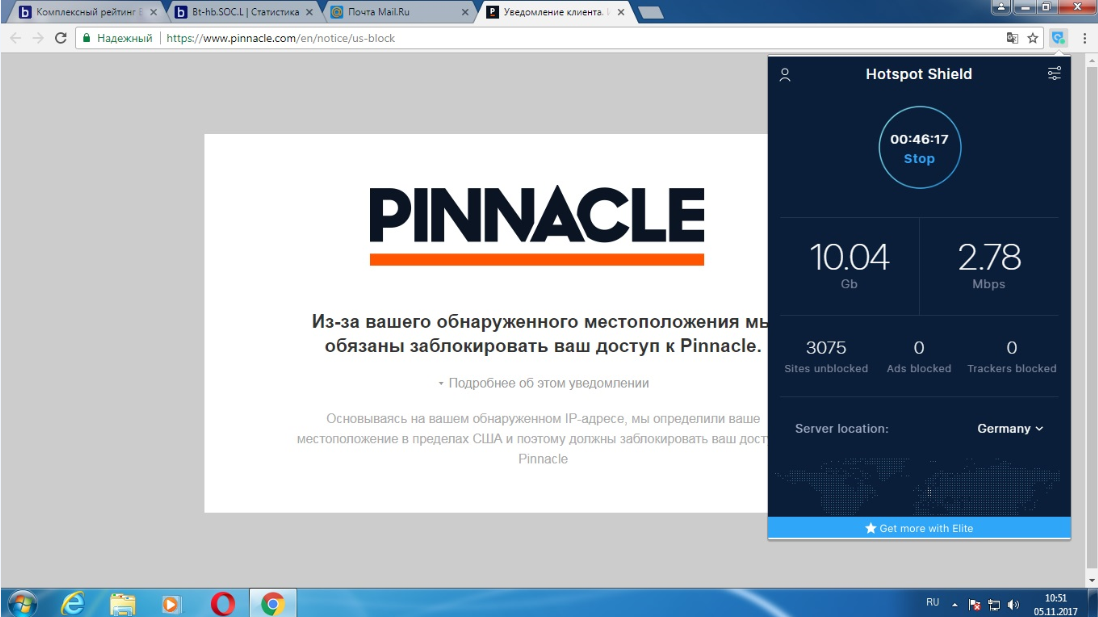Open Windows Explorer folder from taskbar

point(123,604)
